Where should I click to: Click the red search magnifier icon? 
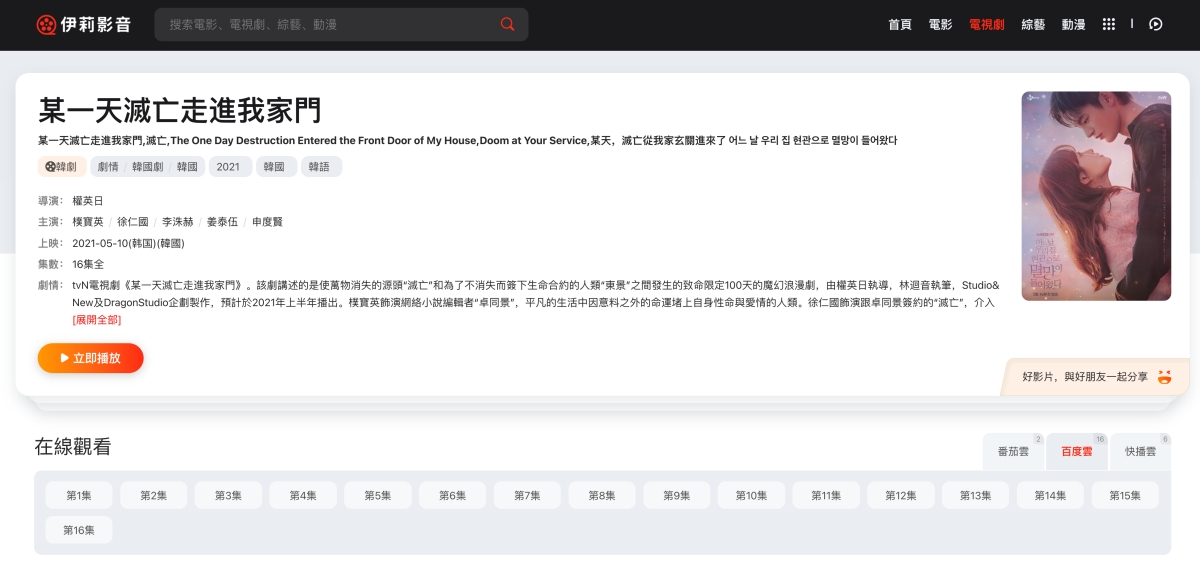tap(508, 24)
